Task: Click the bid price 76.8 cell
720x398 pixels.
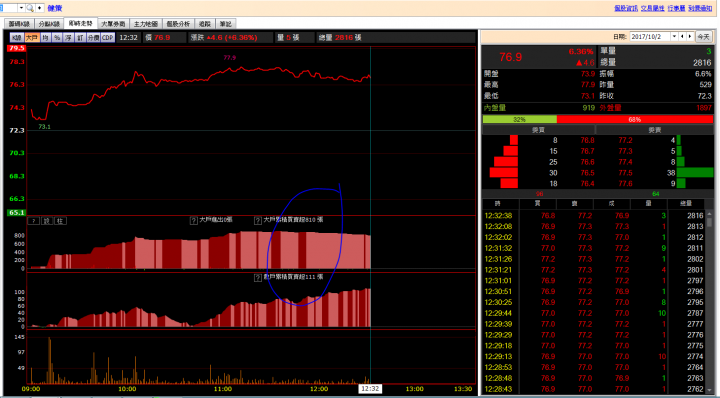Action: coord(587,140)
